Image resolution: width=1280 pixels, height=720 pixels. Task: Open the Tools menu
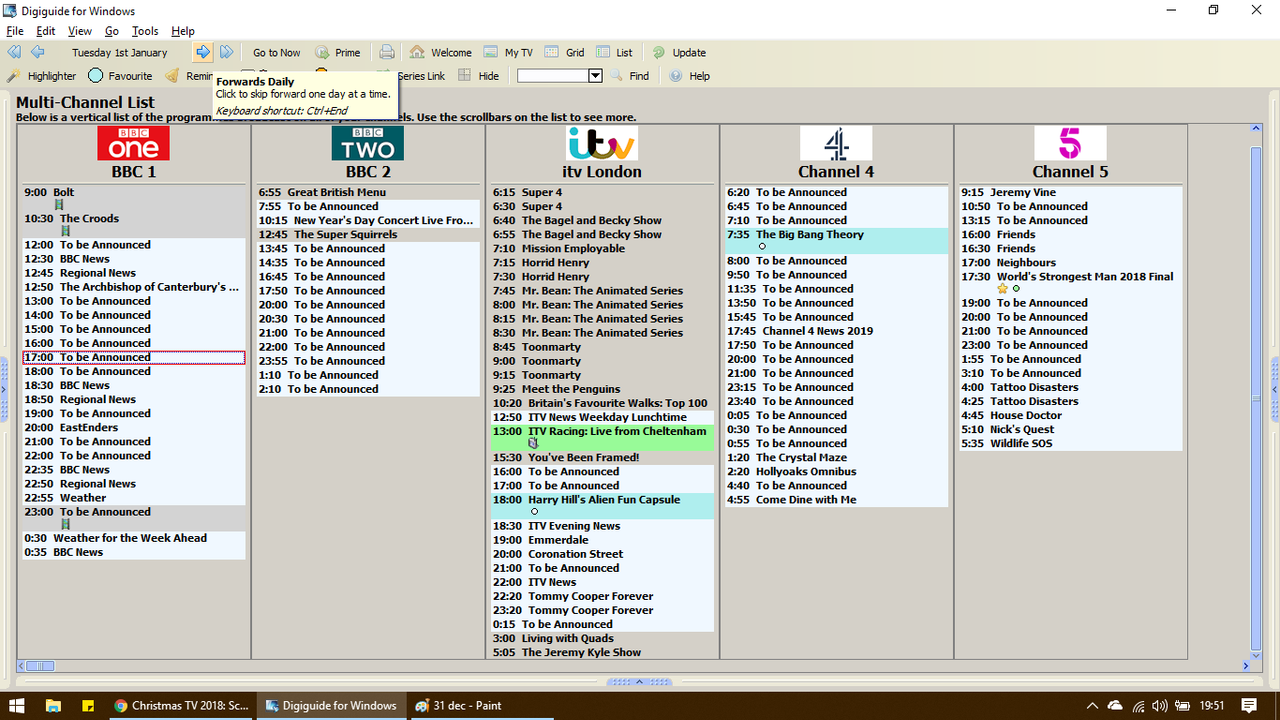coord(145,31)
